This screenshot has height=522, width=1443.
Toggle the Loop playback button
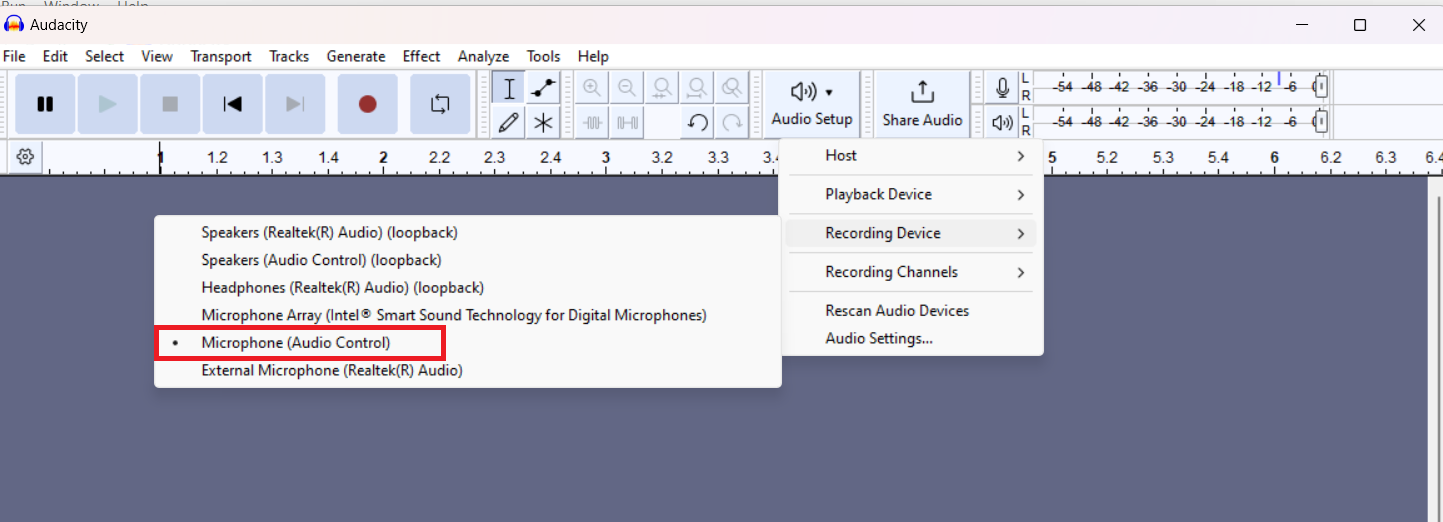click(x=440, y=104)
